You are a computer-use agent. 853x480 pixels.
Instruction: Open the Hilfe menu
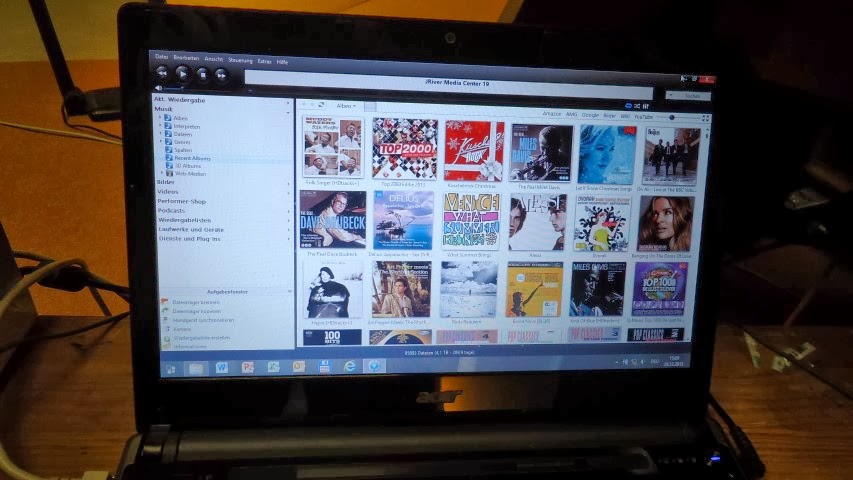282,62
